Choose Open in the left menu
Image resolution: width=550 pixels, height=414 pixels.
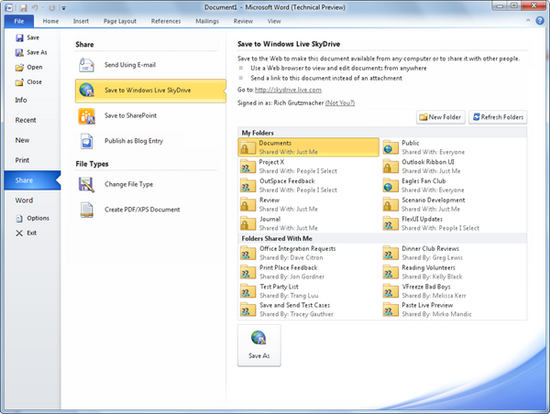tap(29, 67)
